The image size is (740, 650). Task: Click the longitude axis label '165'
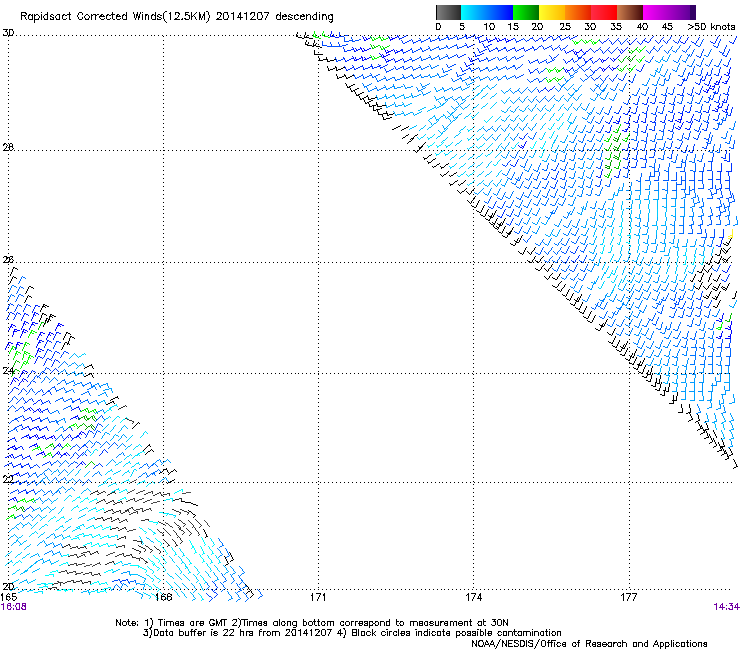click(9, 597)
